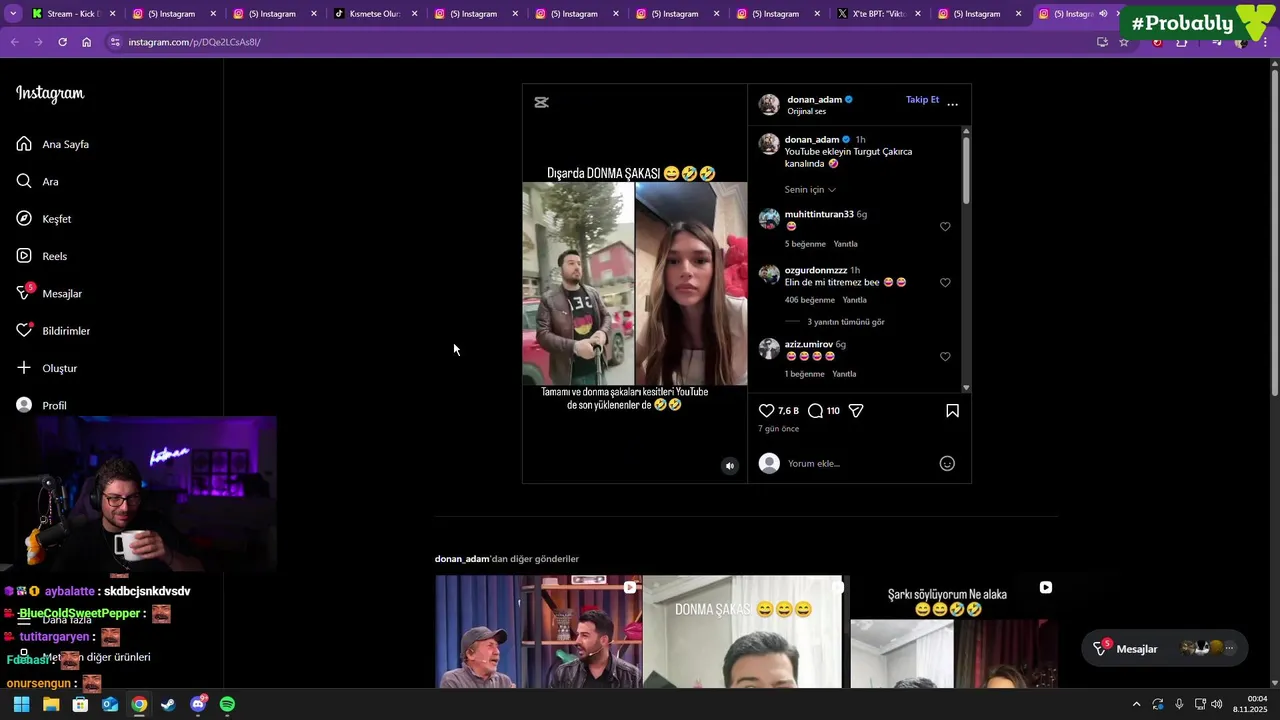Open the Ara search panel

click(x=38, y=182)
